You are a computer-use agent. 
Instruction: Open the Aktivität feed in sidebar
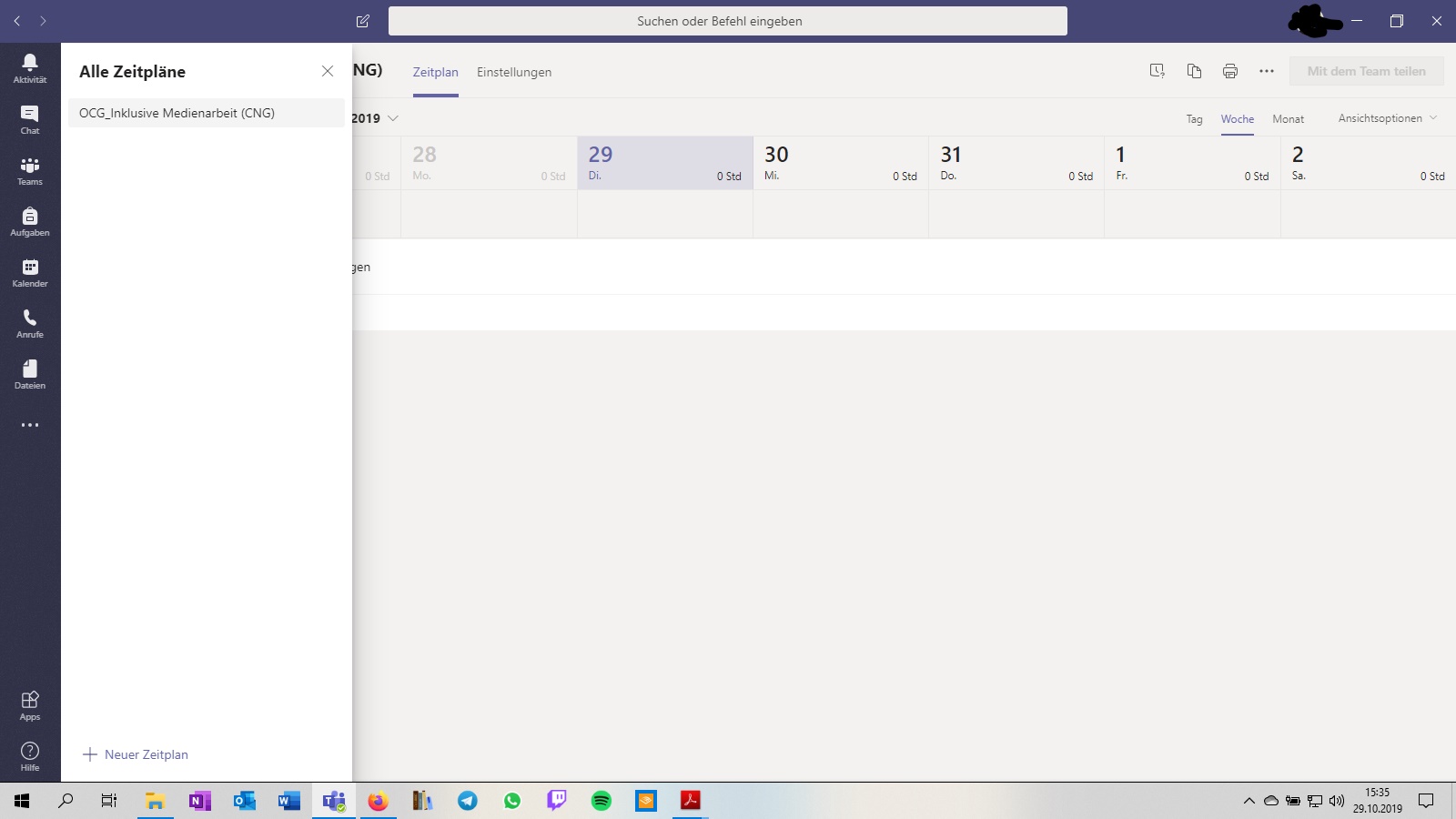(30, 68)
